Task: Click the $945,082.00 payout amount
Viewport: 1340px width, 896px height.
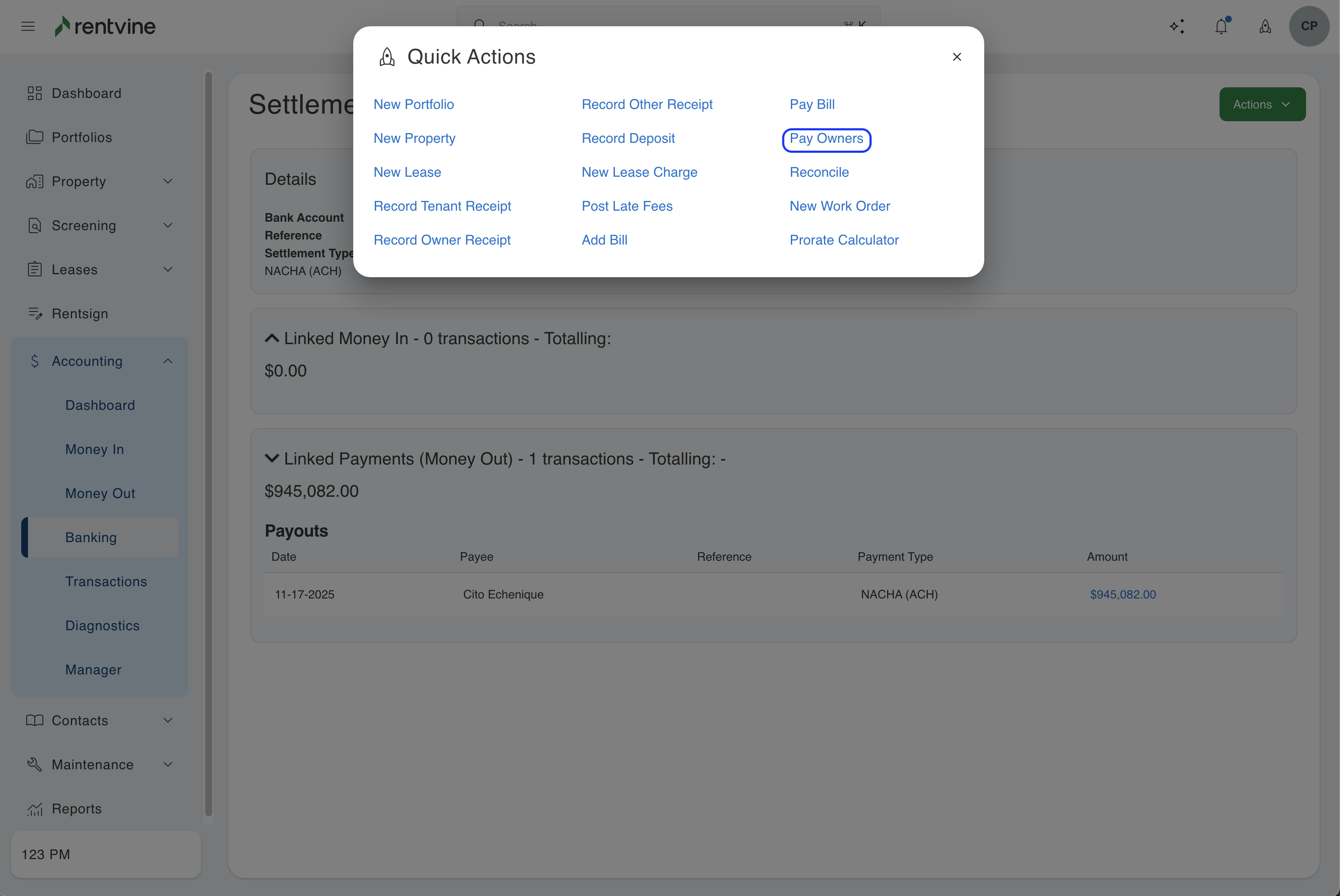Action: click(x=1122, y=594)
